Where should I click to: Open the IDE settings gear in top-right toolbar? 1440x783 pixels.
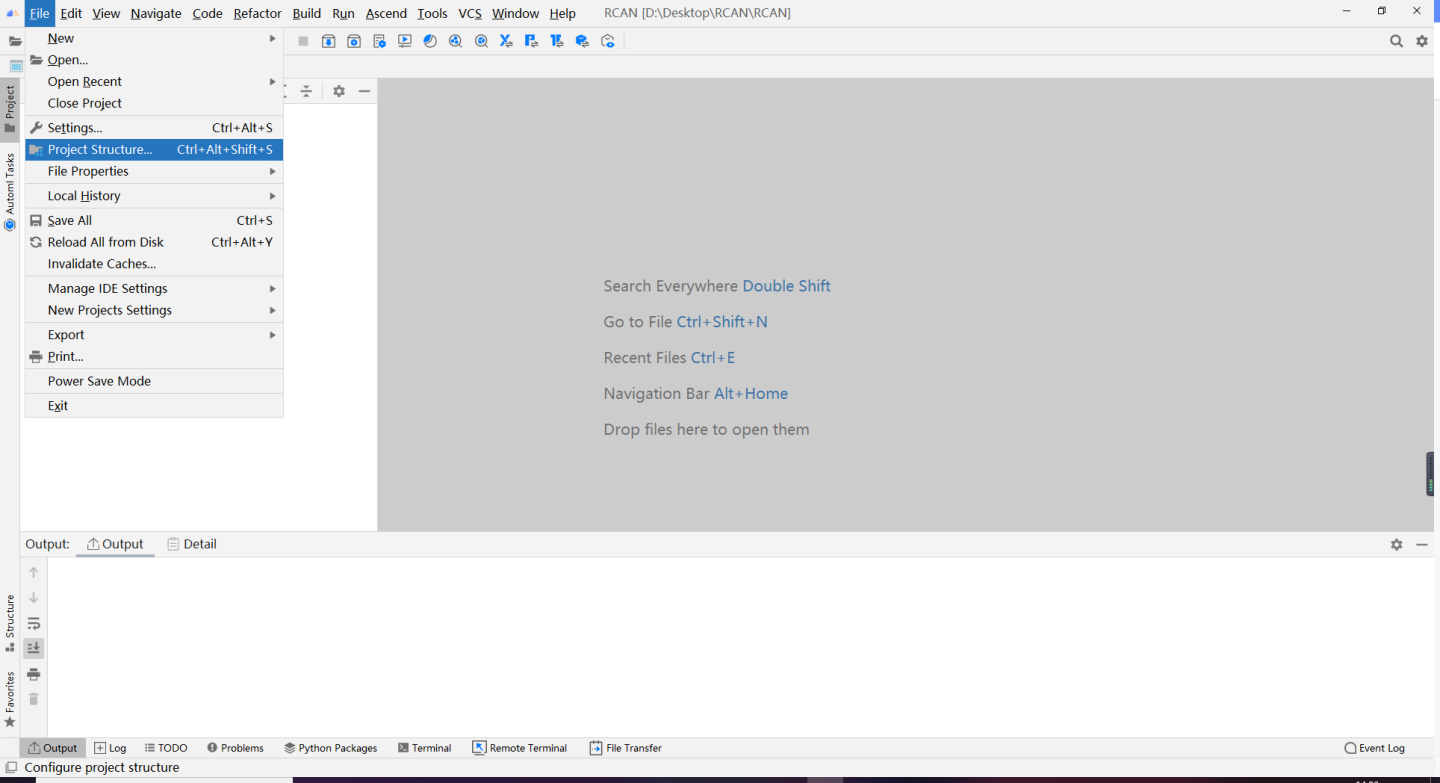1421,41
